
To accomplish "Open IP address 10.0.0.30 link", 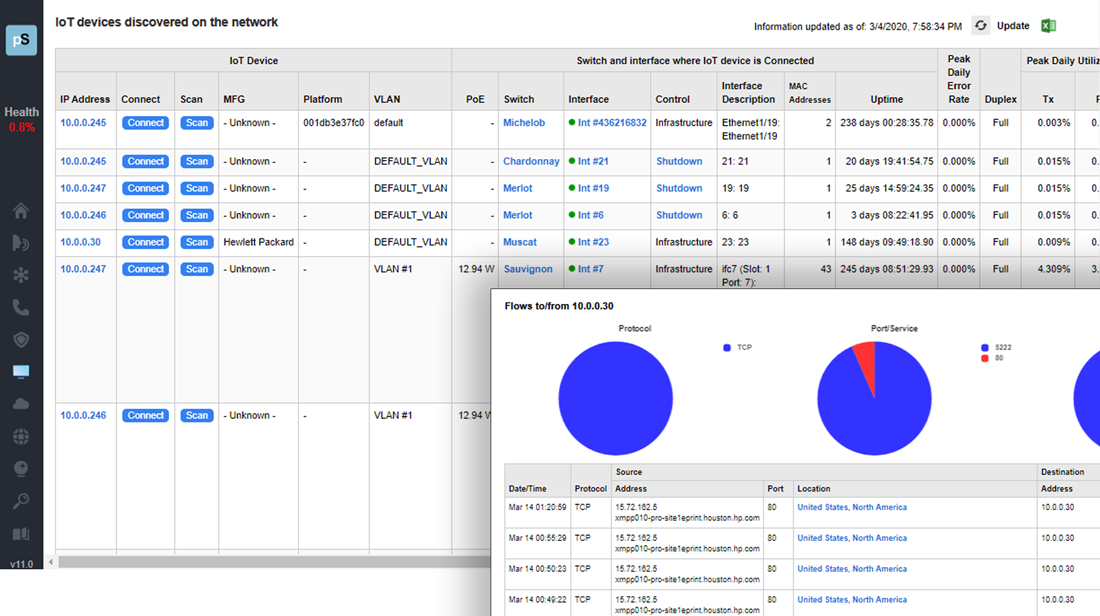I will click(x=80, y=242).
